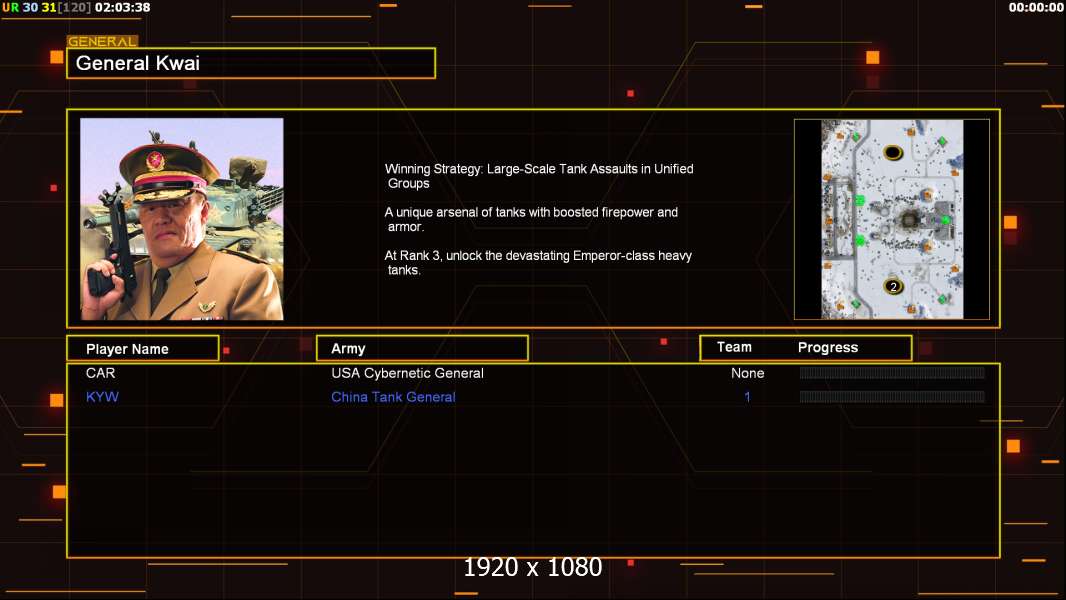Click the 02:03:38 clock display
This screenshot has width=1066, height=600.
(122, 7)
